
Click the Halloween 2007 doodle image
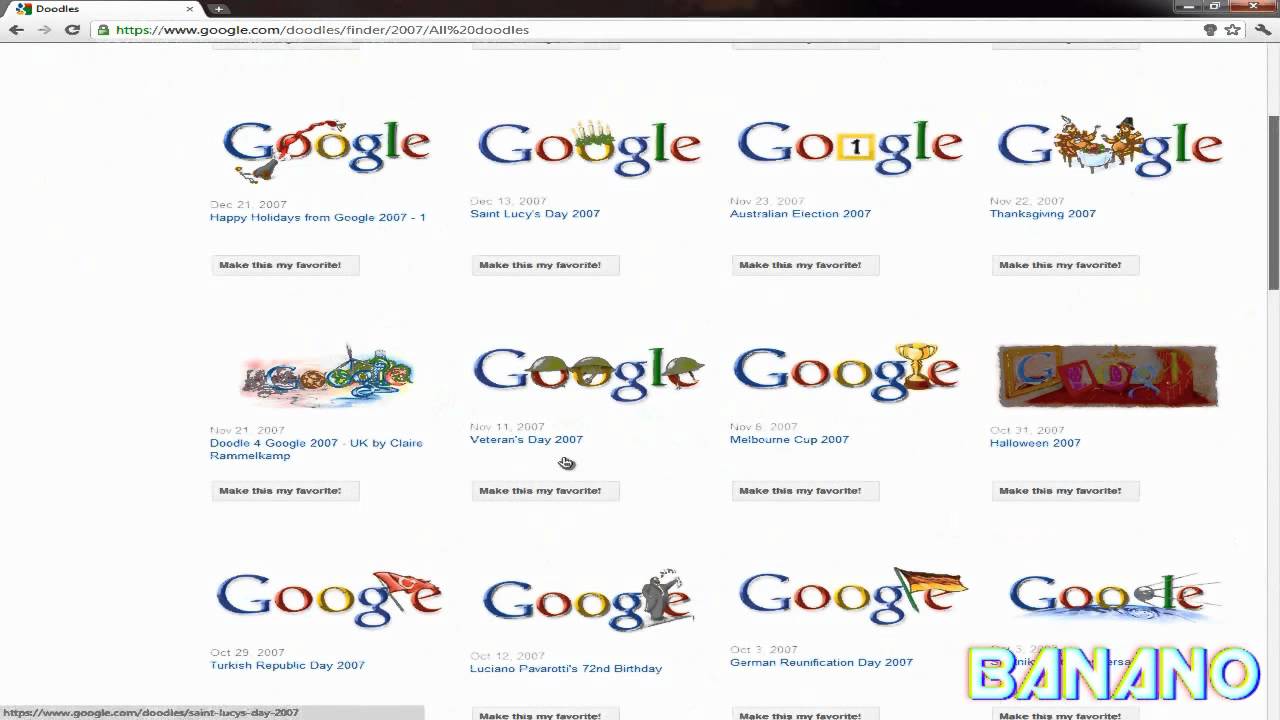point(1108,376)
